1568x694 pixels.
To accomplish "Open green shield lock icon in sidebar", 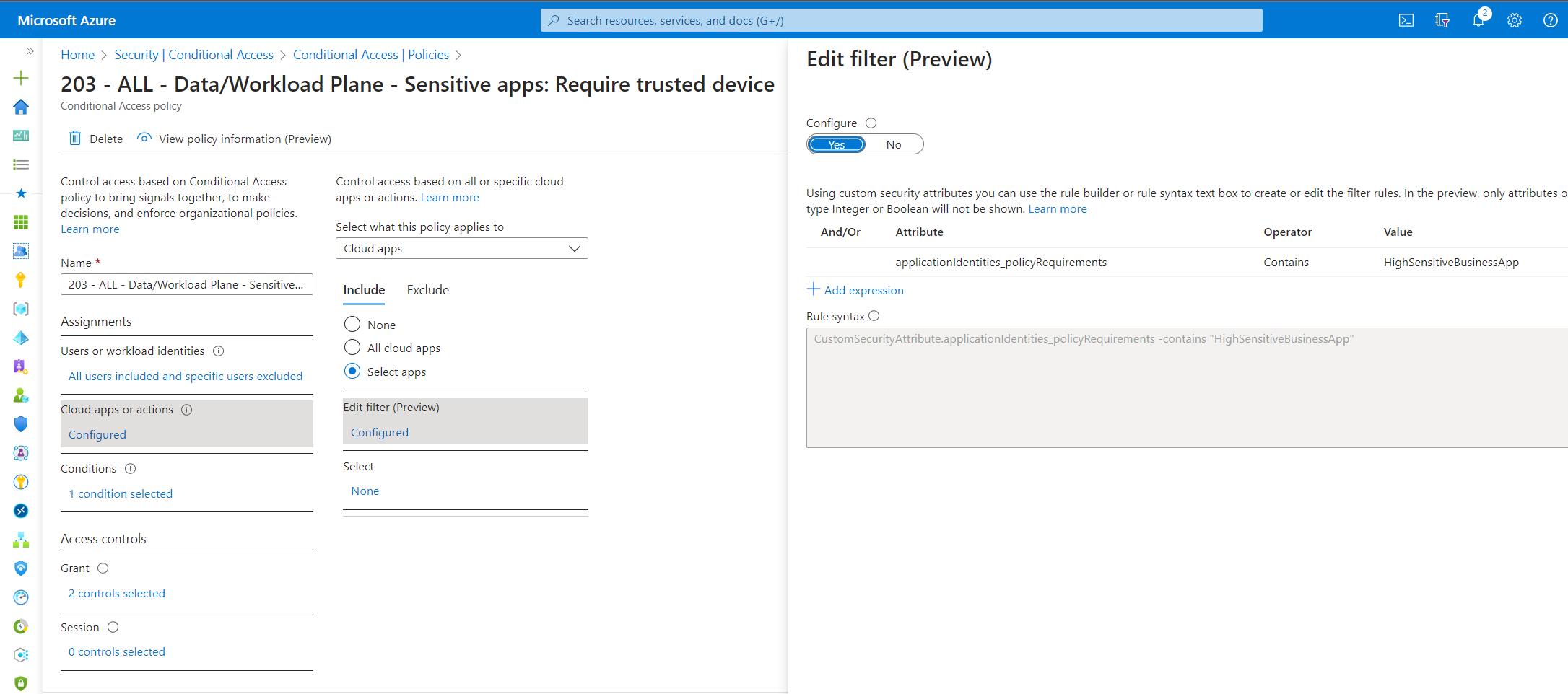I will pos(21,682).
